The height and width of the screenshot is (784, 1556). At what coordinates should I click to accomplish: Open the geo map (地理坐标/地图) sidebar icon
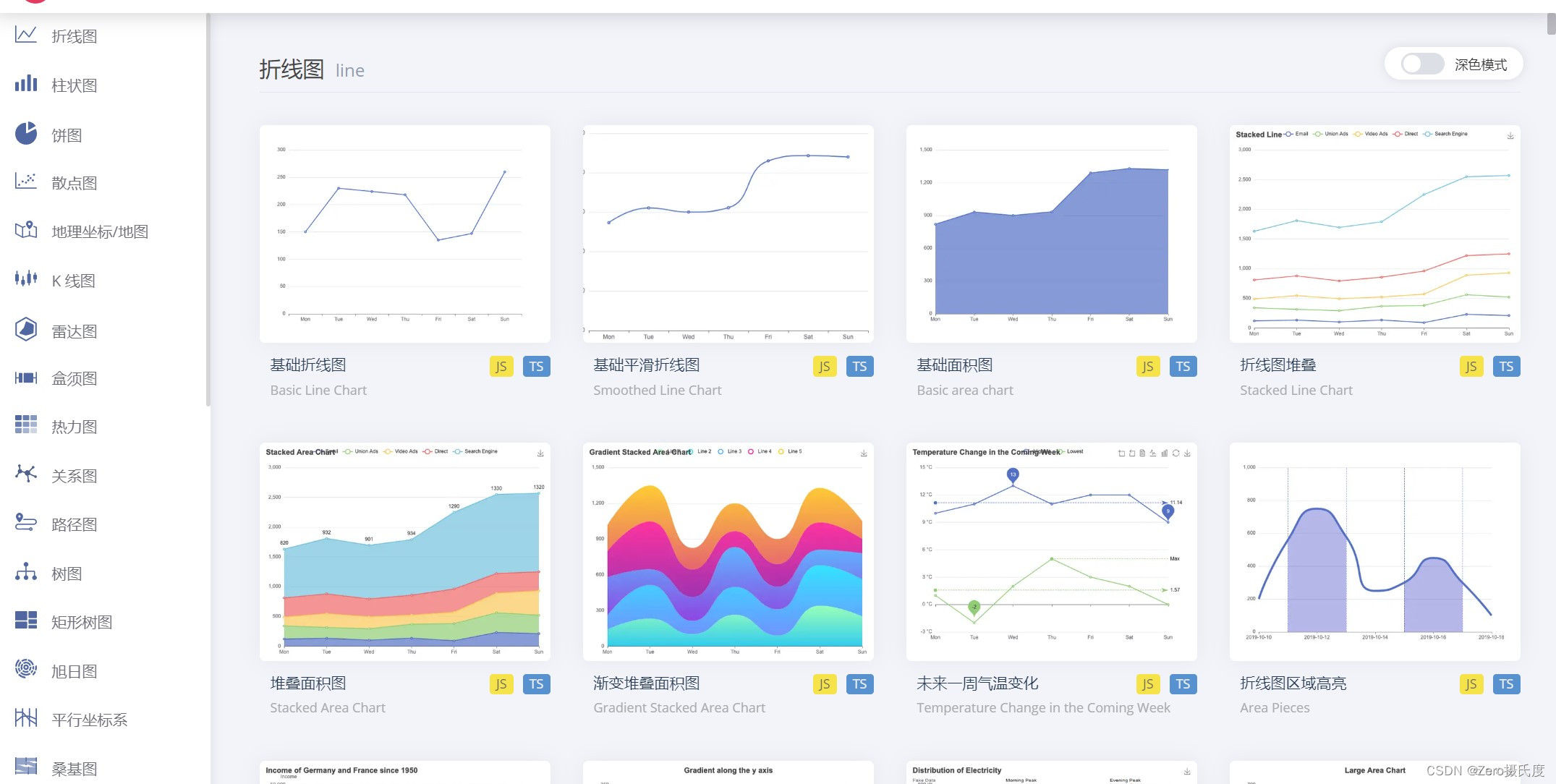click(26, 230)
